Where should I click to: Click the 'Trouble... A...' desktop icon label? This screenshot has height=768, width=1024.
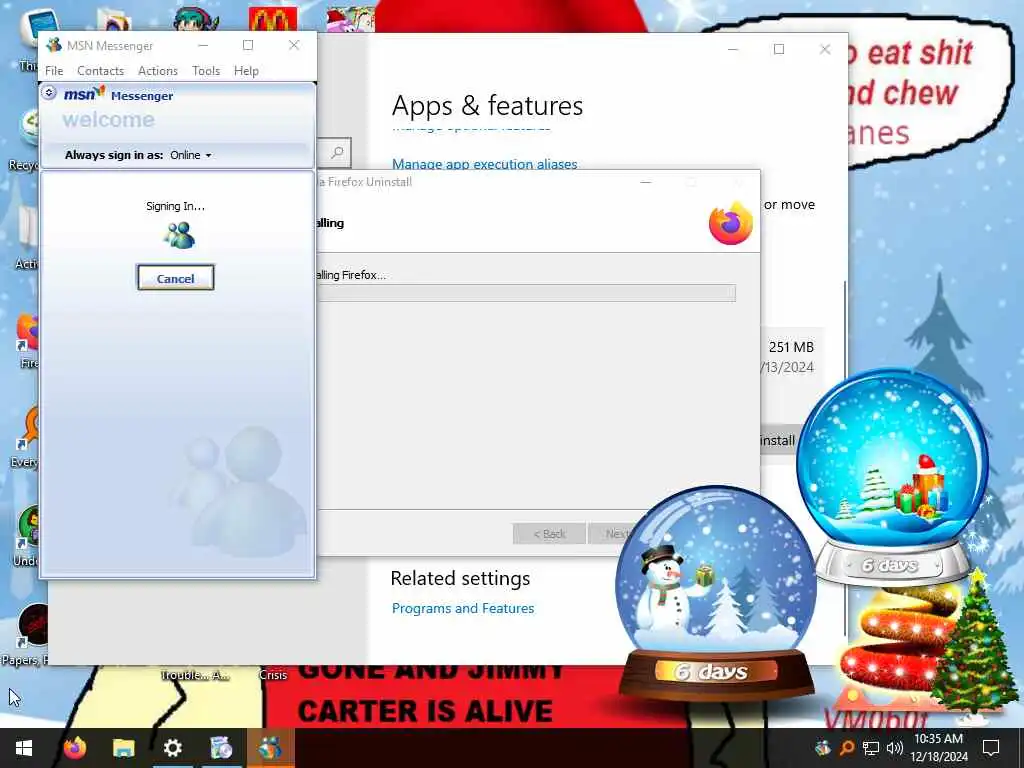pyautogui.click(x=195, y=675)
